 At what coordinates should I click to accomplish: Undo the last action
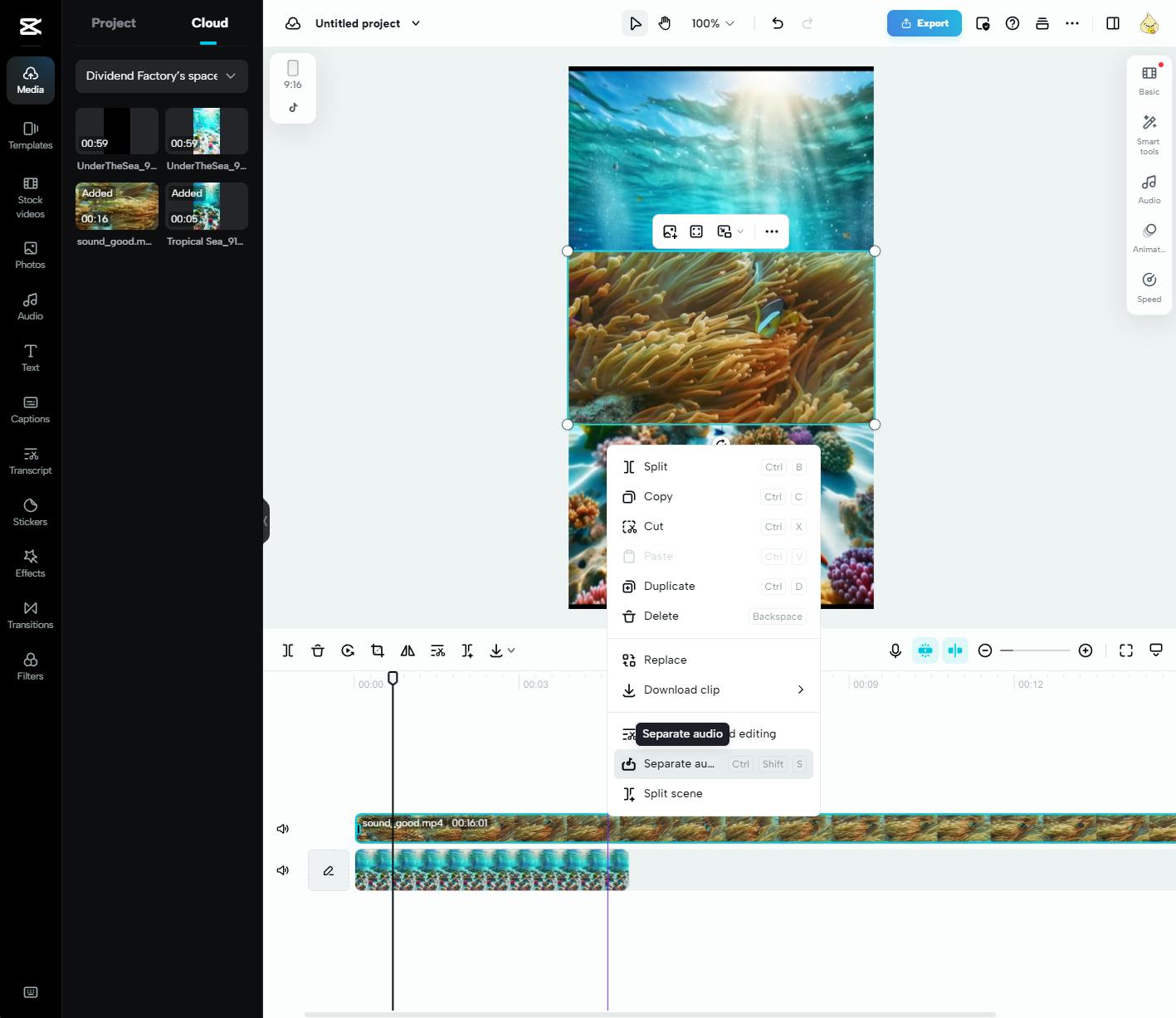click(778, 23)
